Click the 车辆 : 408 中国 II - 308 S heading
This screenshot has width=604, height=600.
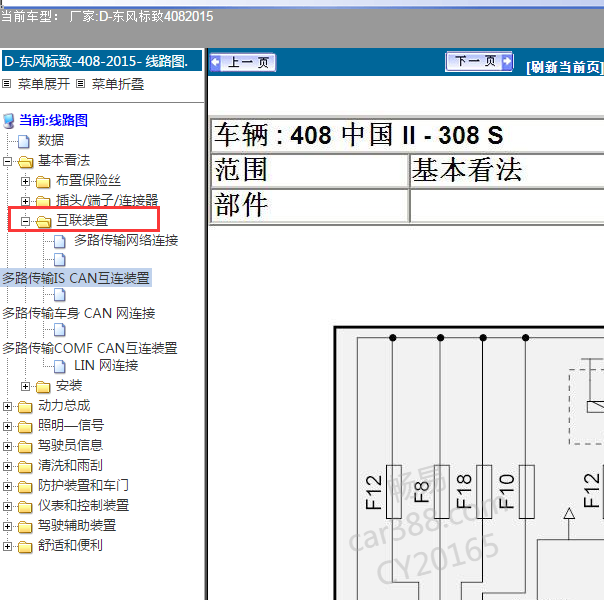[x=358, y=135]
